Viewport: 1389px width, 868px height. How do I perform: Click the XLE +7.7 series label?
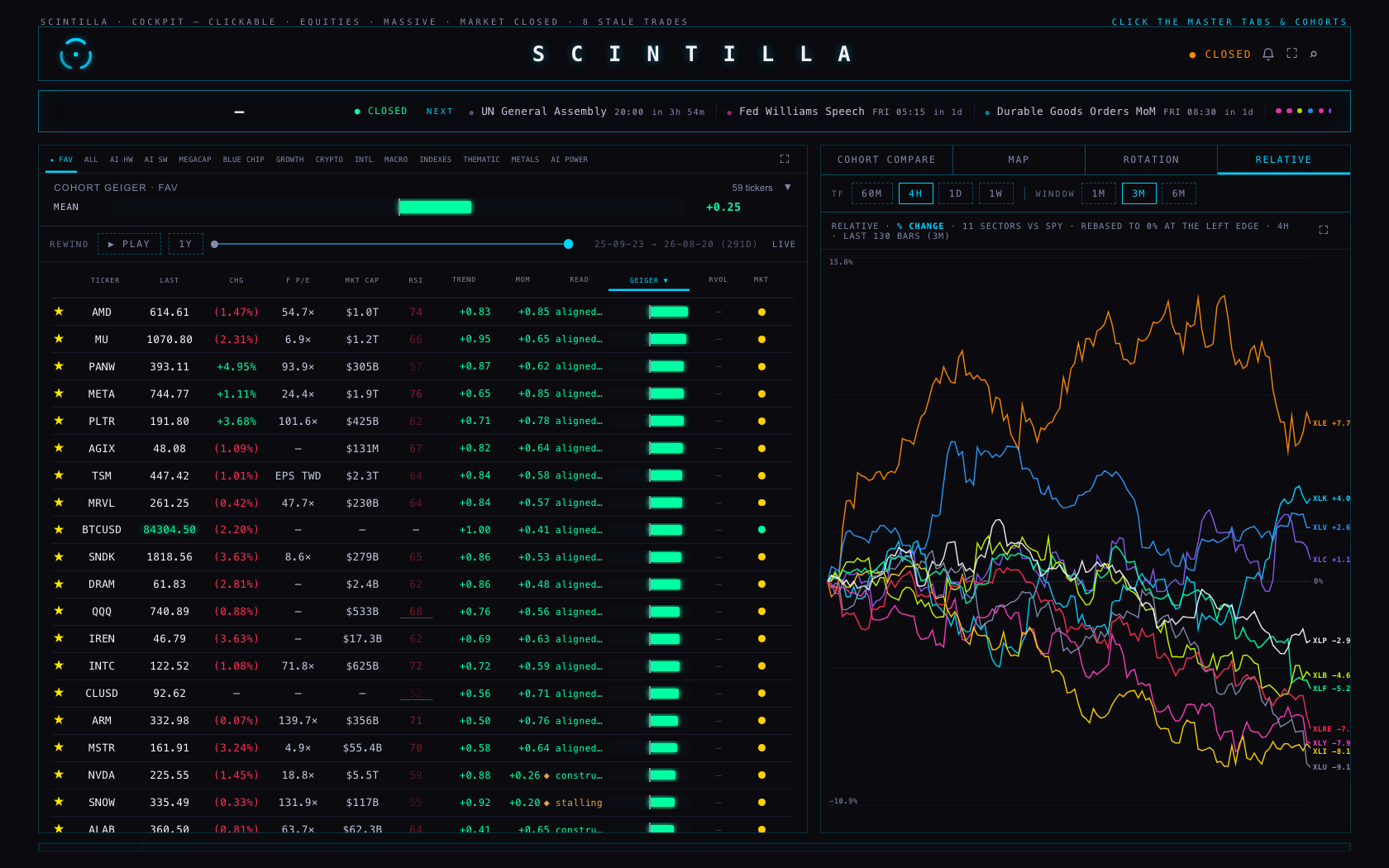click(x=1331, y=423)
